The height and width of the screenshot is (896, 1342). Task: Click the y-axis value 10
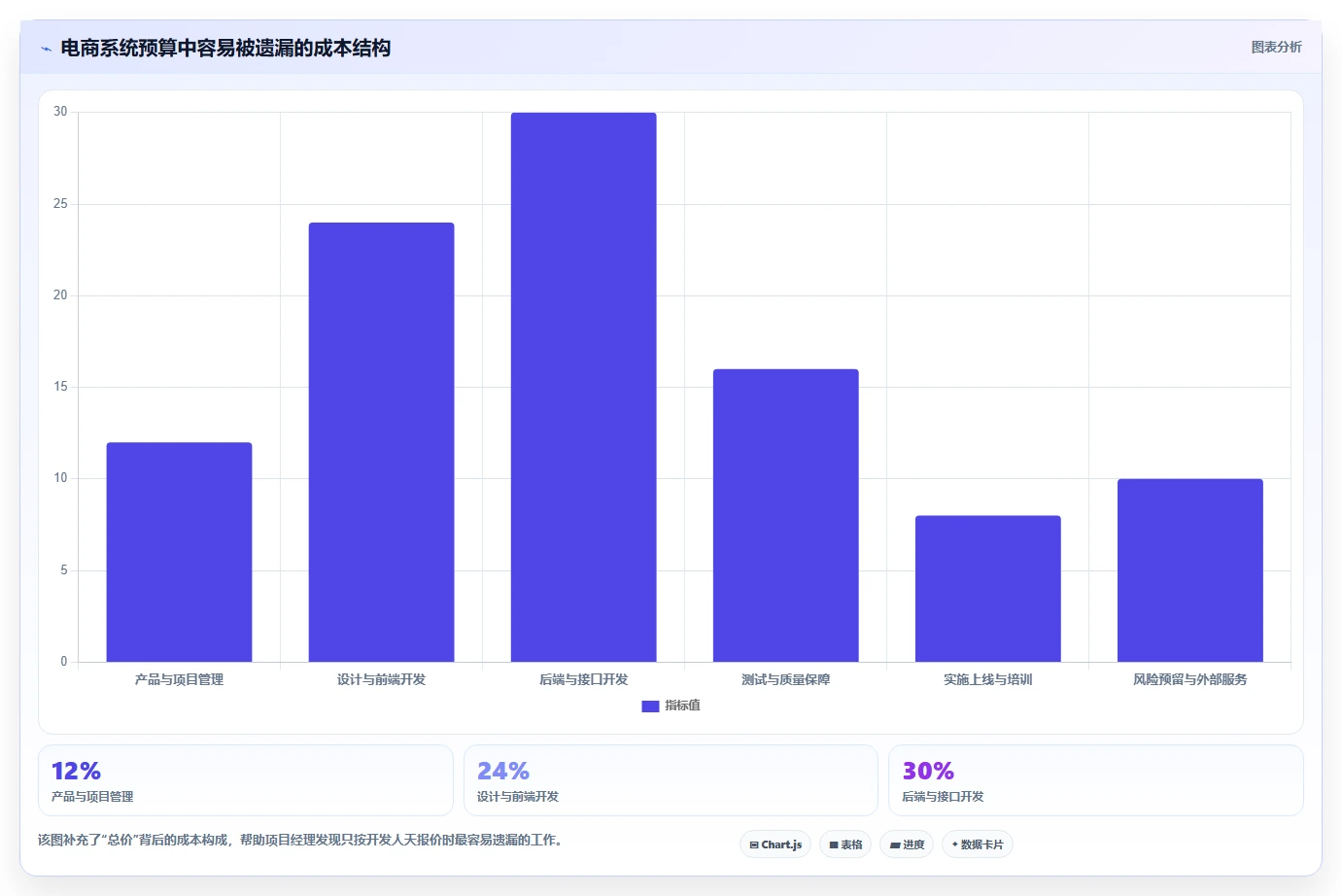[60, 478]
